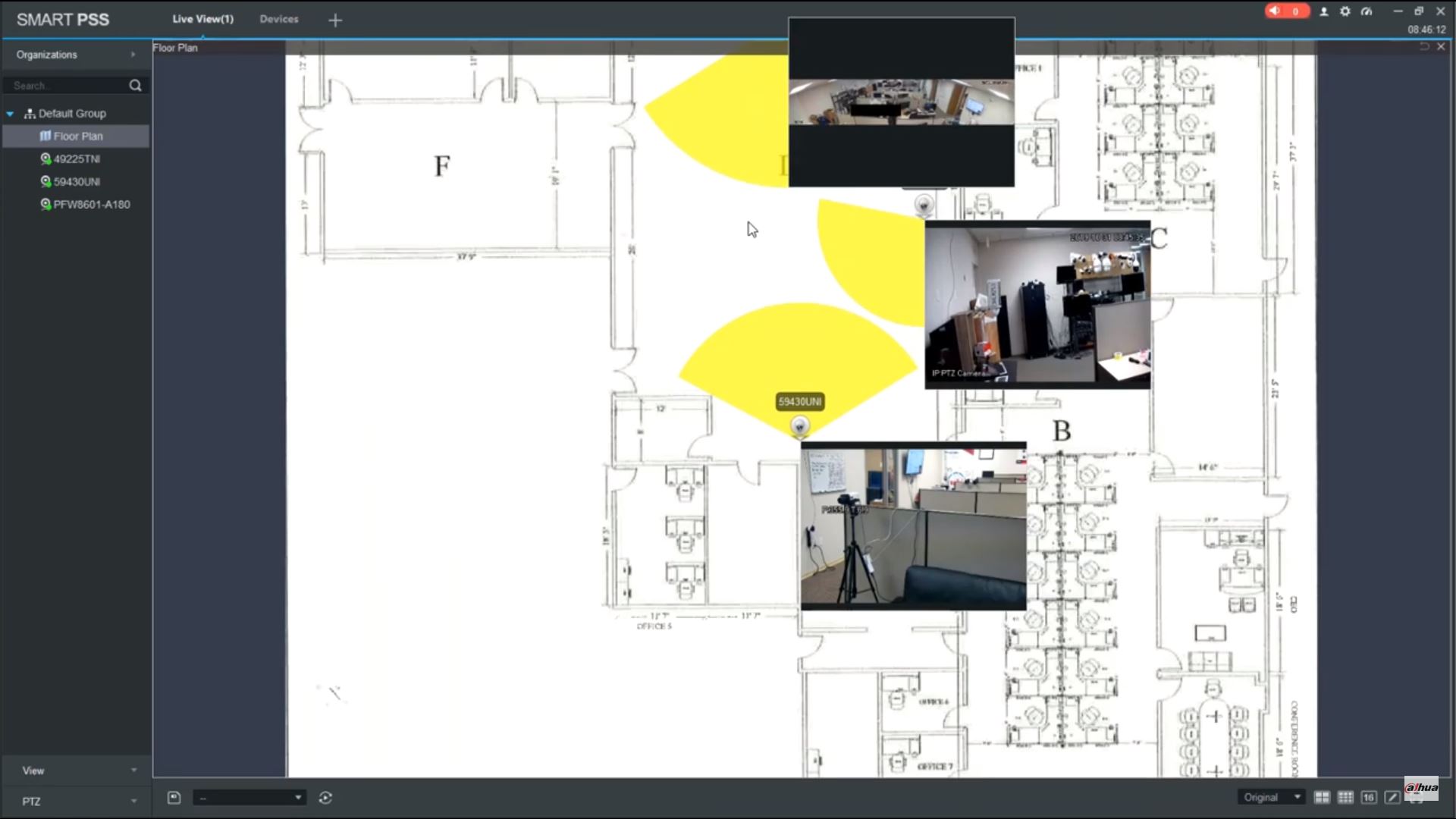Collapse the Default Group tree node

pyautogui.click(x=11, y=114)
